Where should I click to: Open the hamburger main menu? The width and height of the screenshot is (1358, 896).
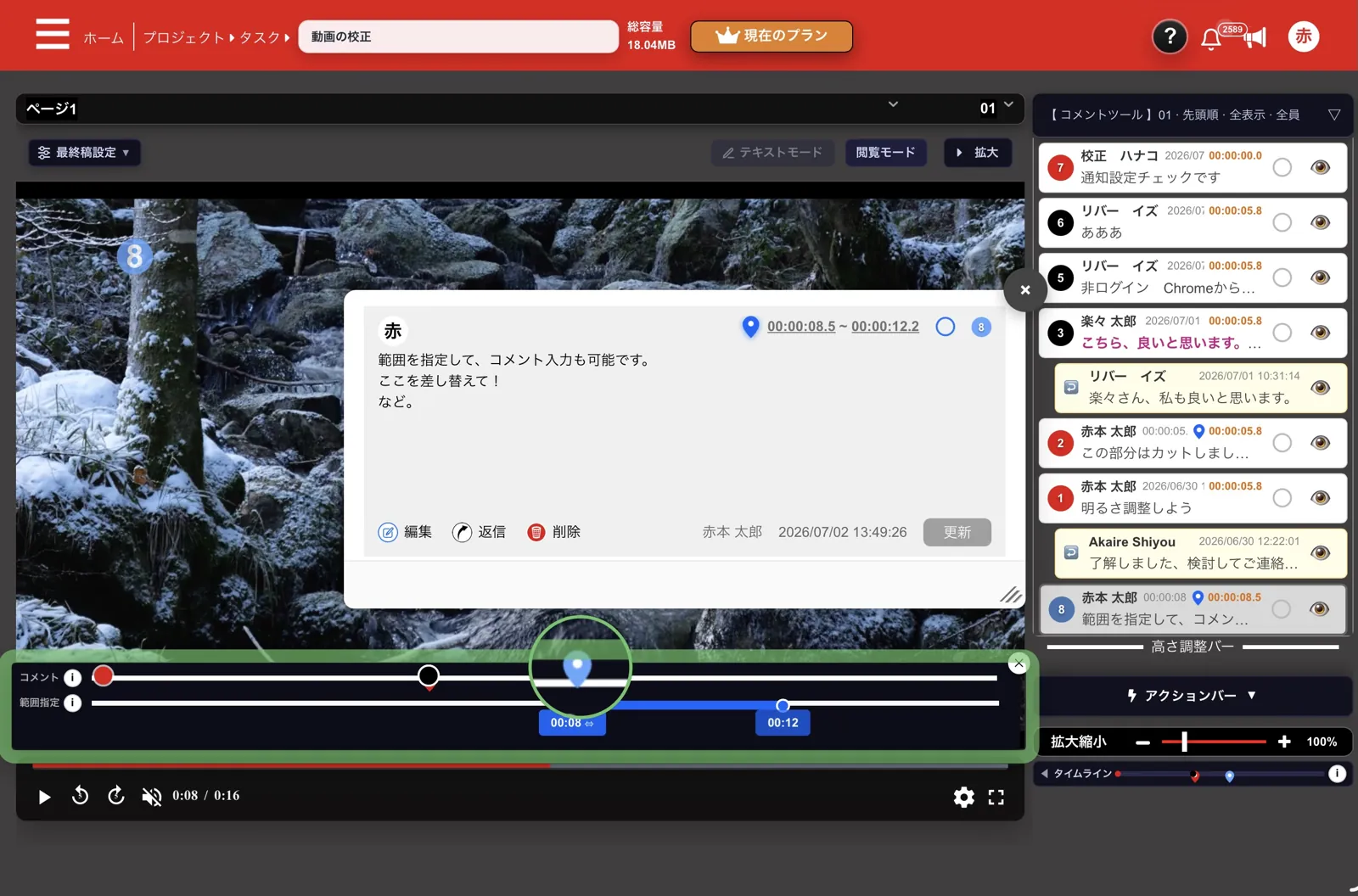click(53, 35)
